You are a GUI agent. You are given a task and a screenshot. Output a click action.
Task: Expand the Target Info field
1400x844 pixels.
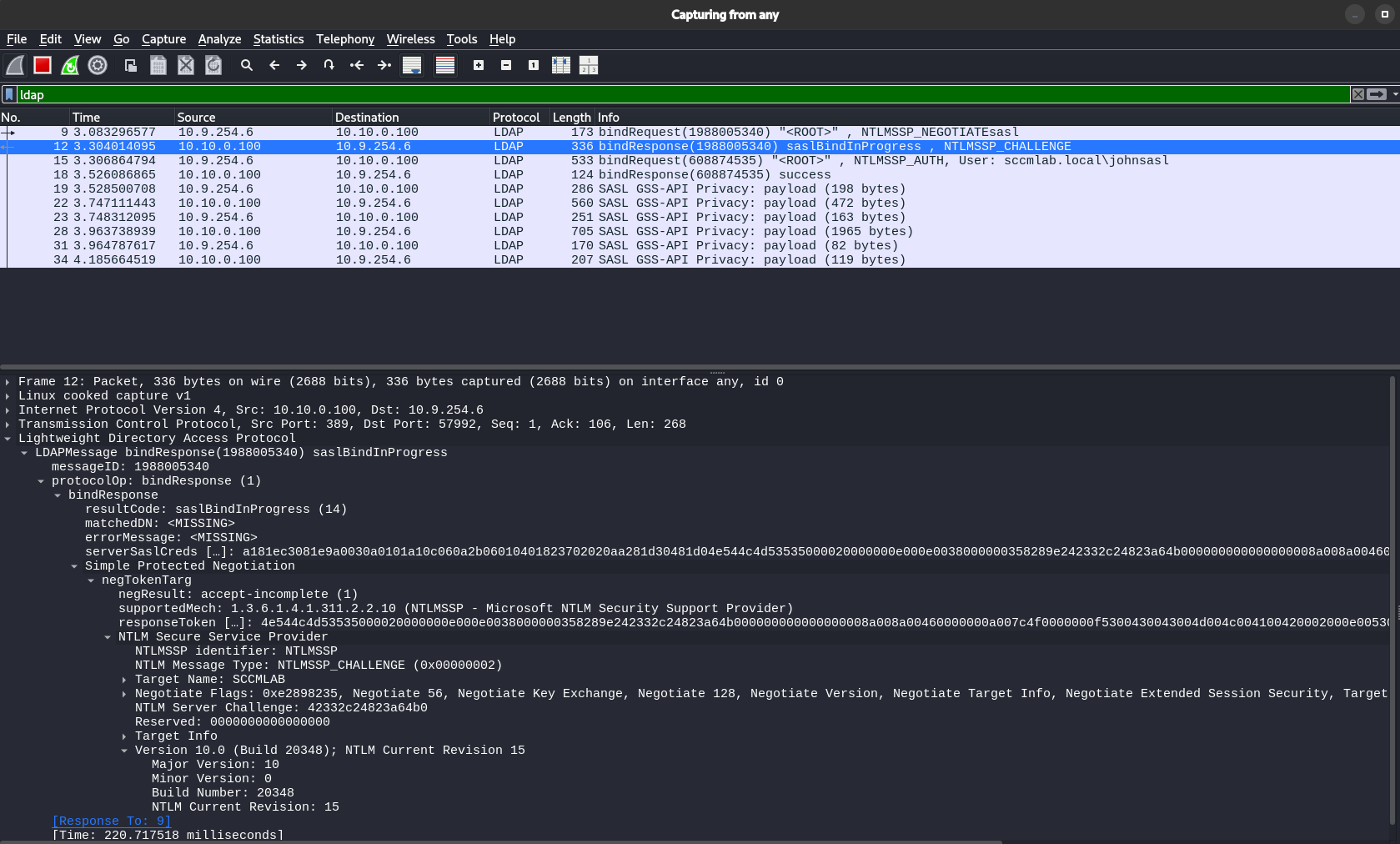click(124, 736)
